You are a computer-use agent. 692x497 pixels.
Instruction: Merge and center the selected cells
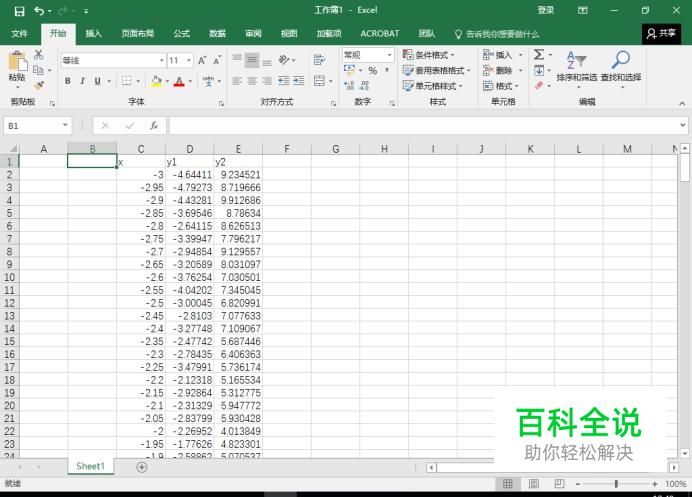[x=319, y=81]
